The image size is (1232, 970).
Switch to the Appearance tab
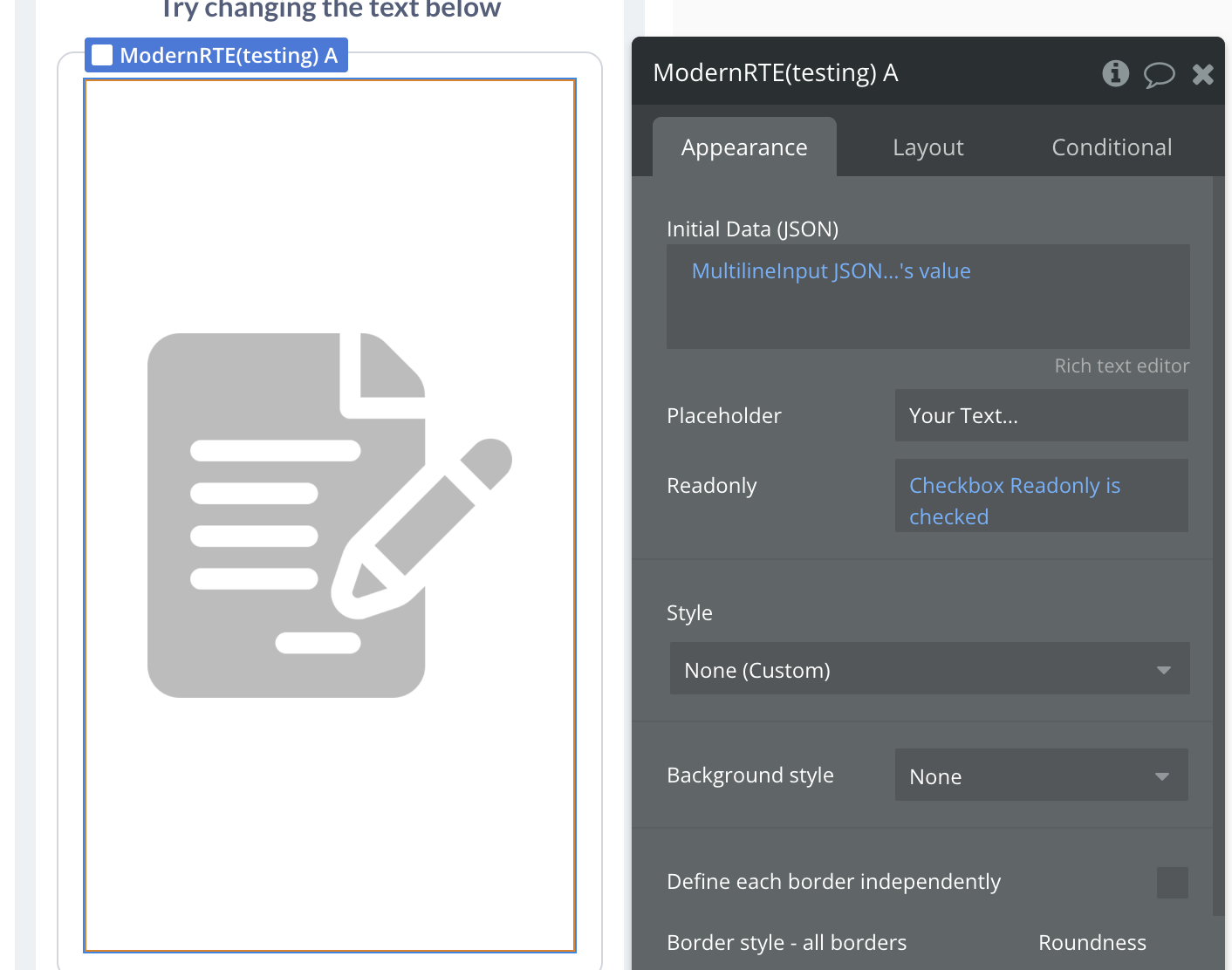pyautogui.click(x=744, y=147)
